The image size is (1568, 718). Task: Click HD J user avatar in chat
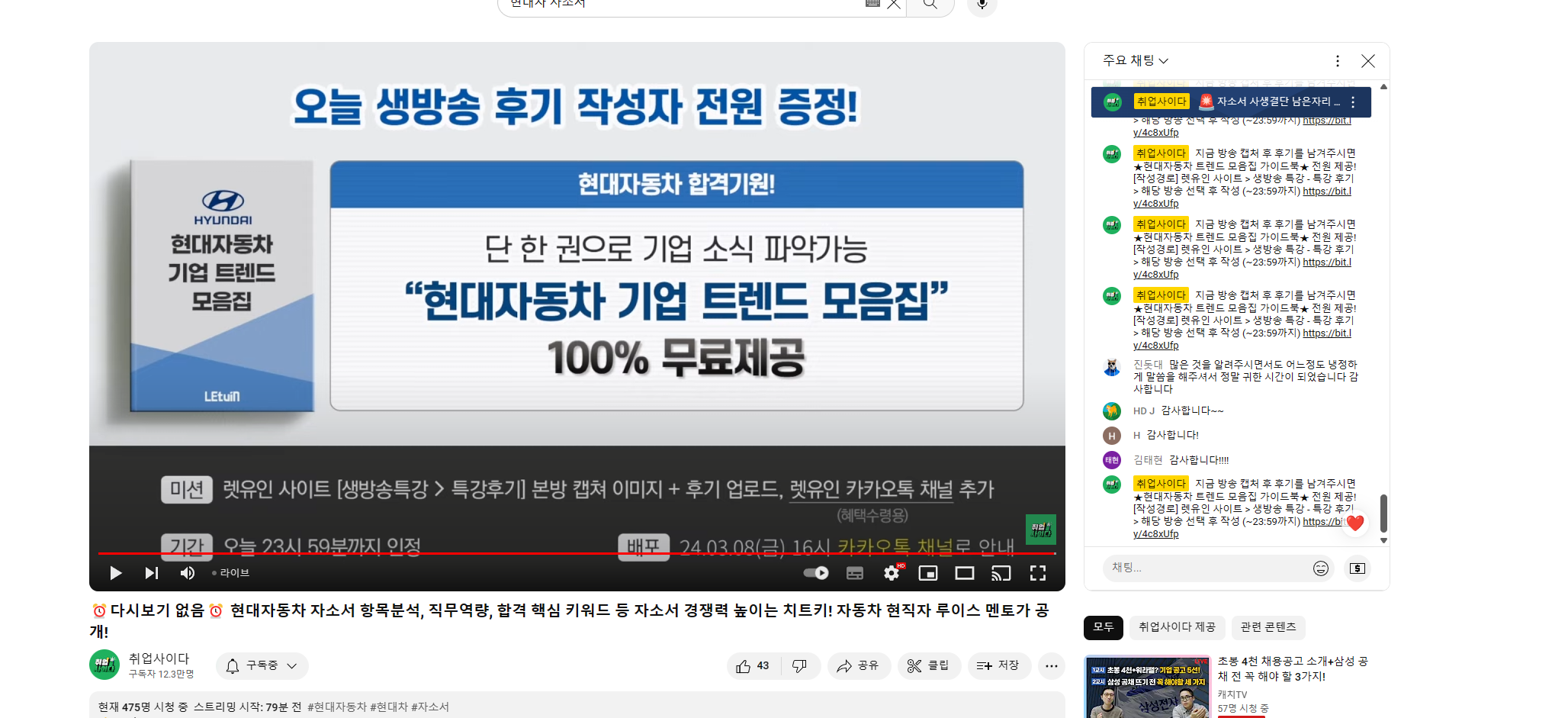point(1112,411)
